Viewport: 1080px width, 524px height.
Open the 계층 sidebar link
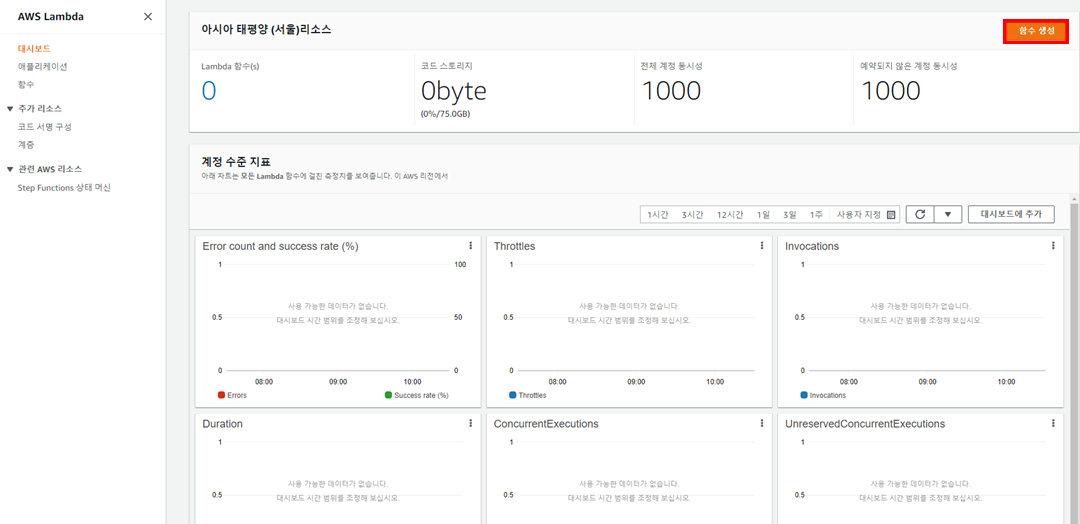pos(25,145)
